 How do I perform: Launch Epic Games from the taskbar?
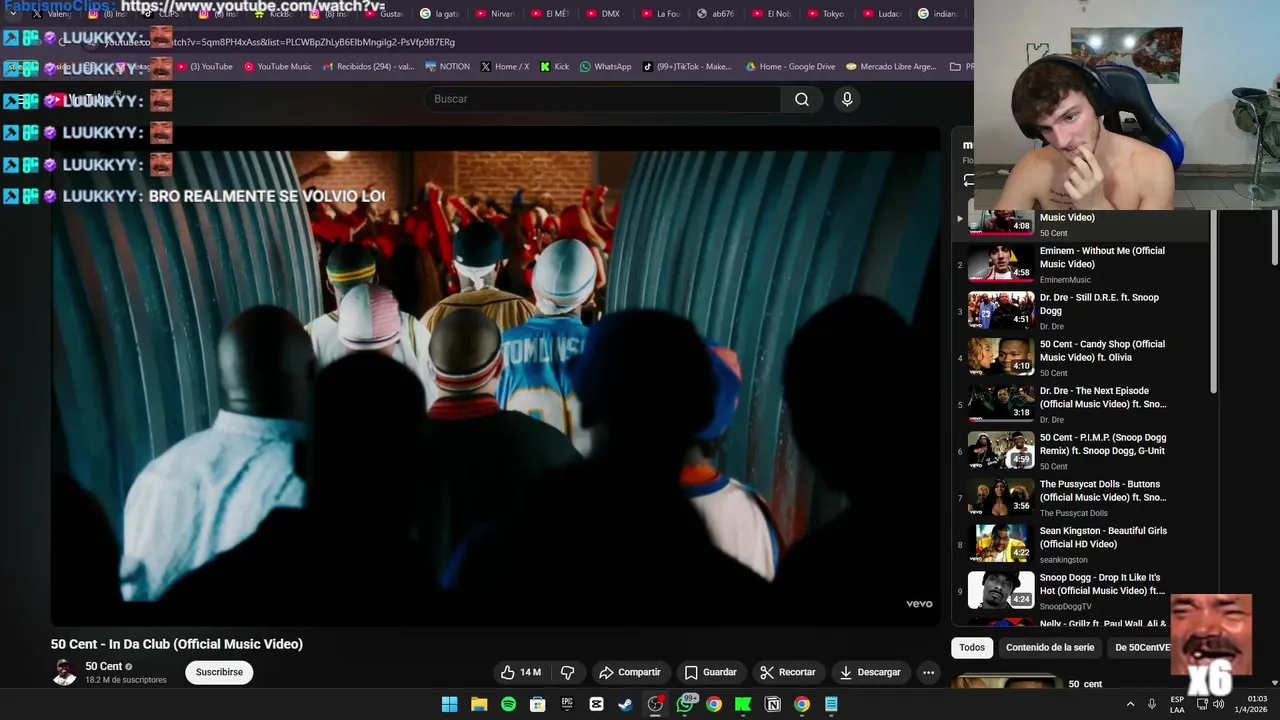(567, 704)
